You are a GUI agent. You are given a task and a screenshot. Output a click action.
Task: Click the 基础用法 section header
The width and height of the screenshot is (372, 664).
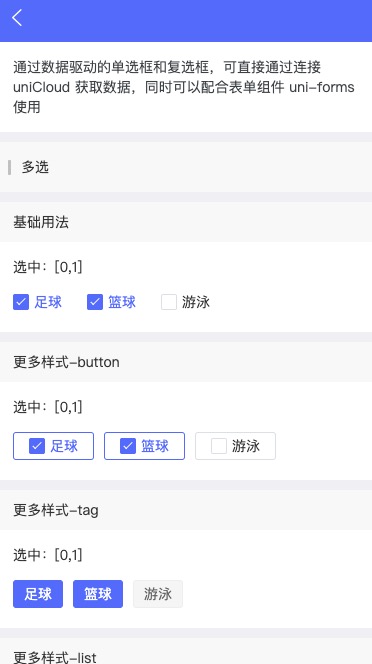186,222
